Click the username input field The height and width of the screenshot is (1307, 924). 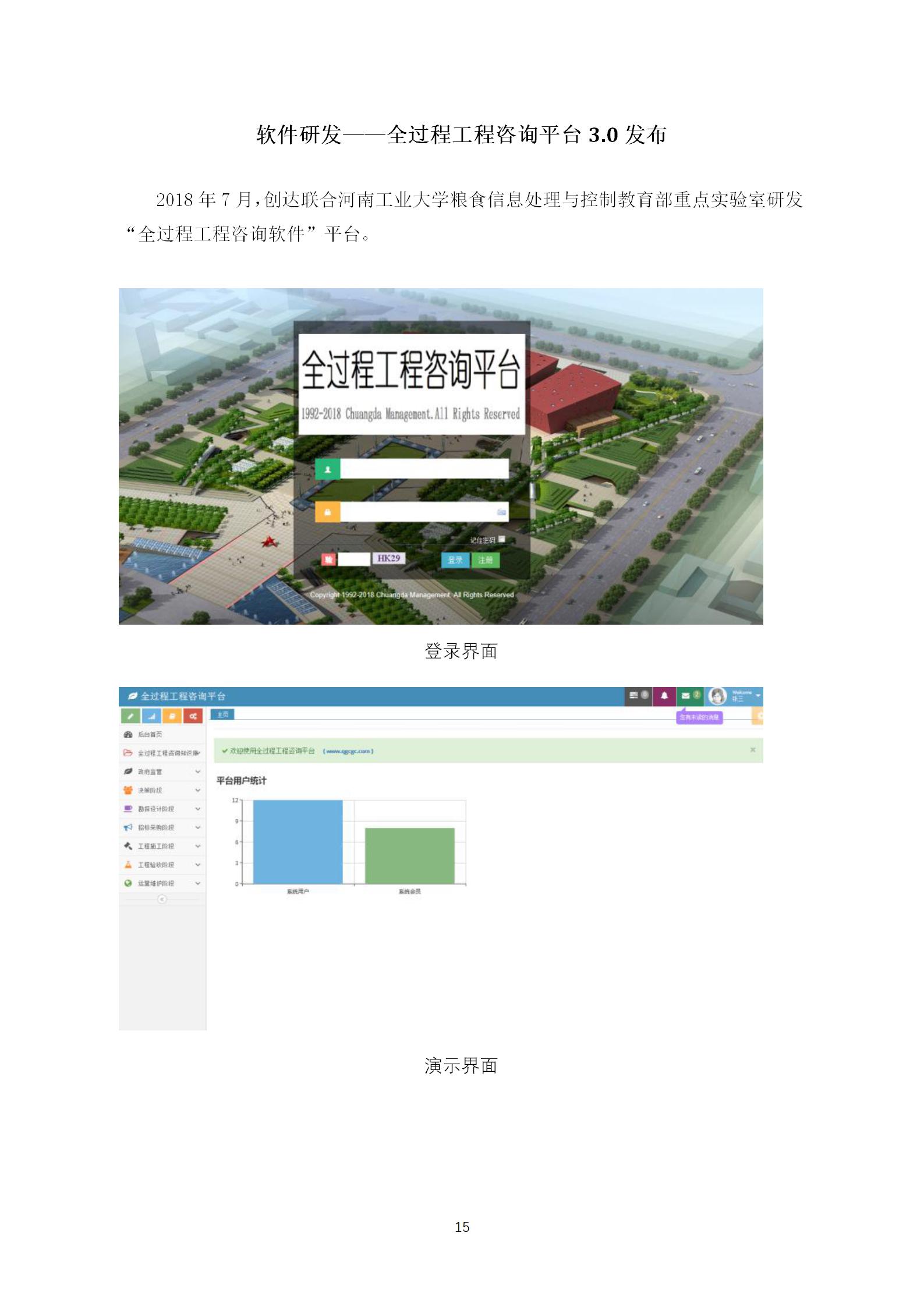(x=424, y=469)
